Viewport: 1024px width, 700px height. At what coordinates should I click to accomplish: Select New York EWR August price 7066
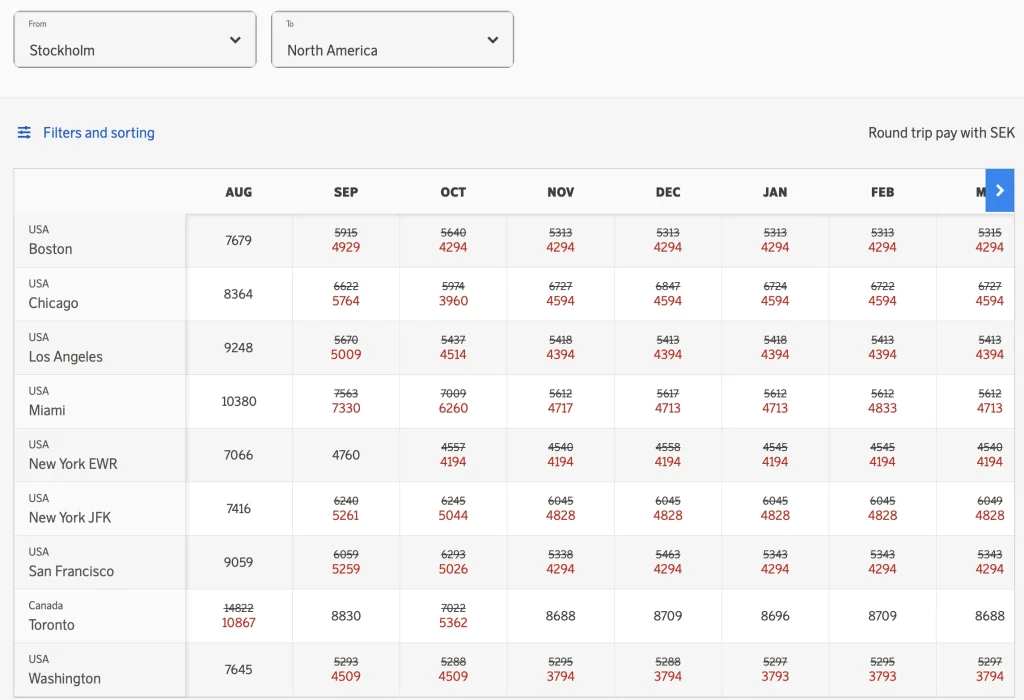tap(238, 454)
